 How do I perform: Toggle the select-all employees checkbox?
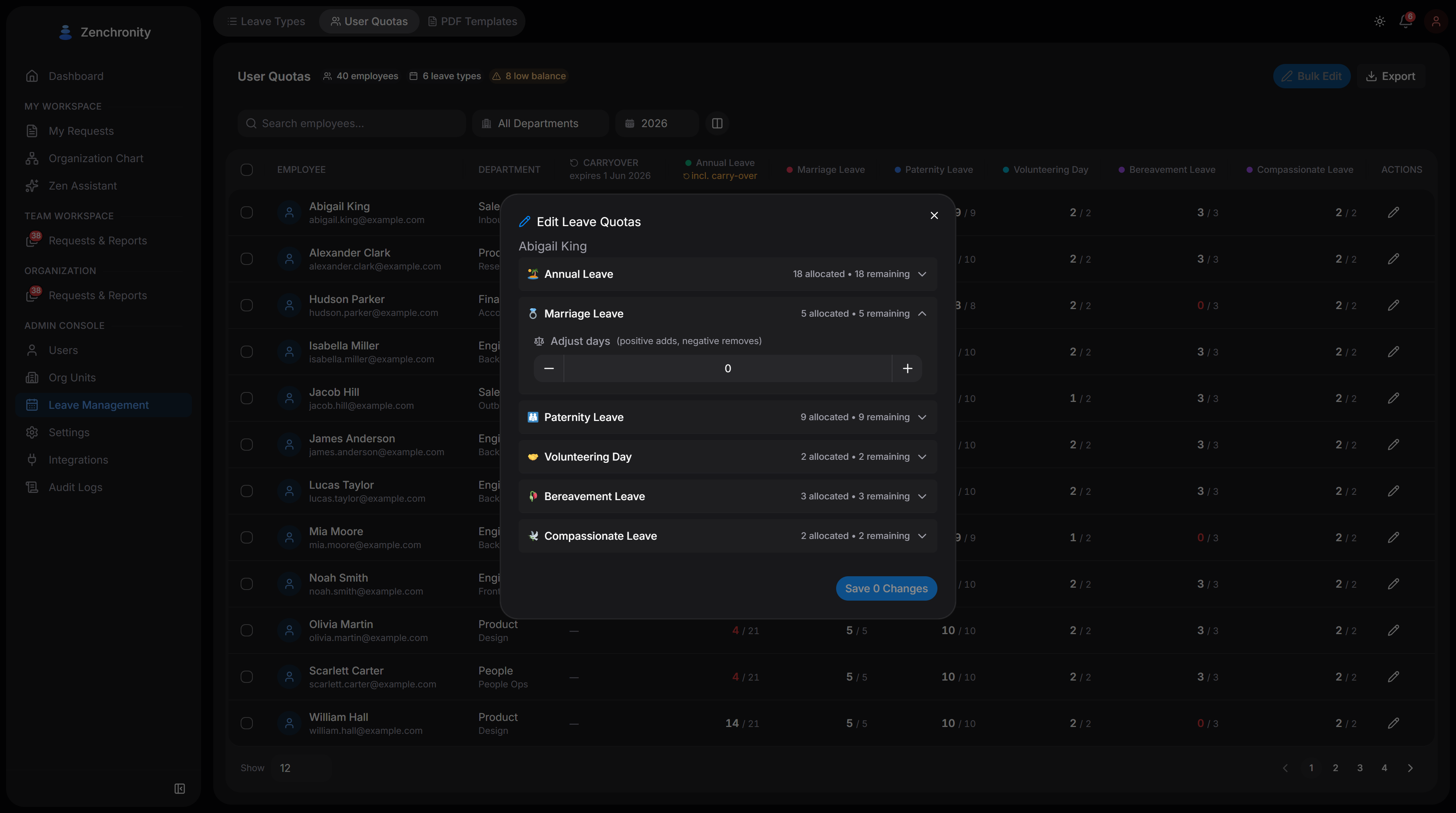(246, 169)
